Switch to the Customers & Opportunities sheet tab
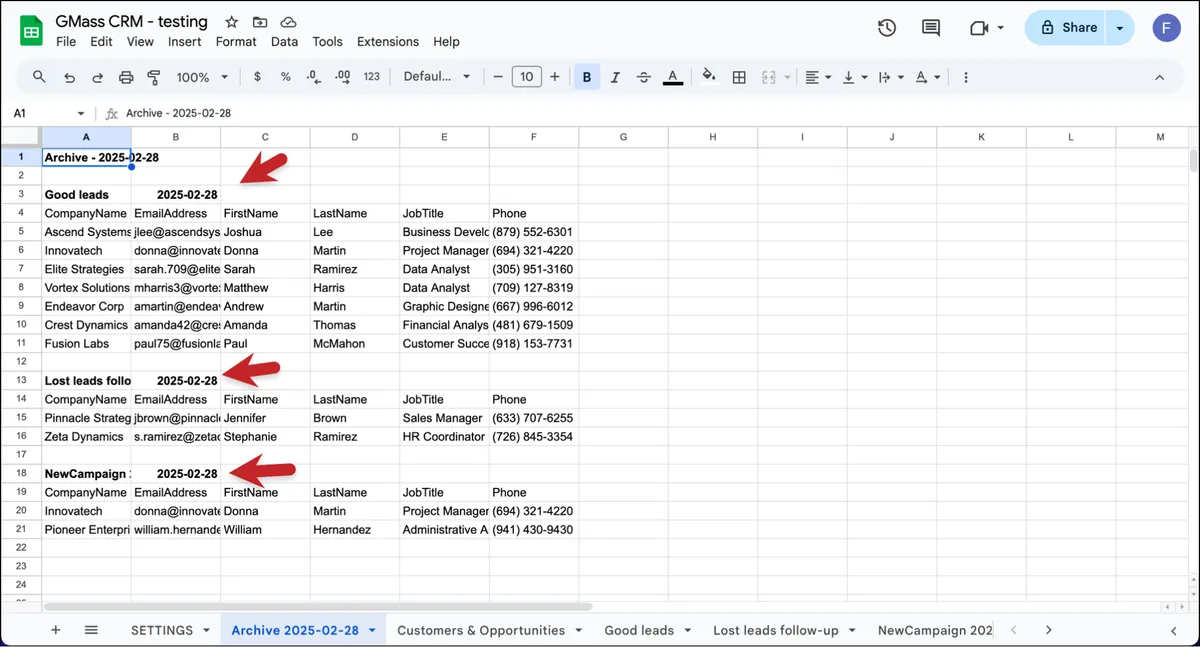The width and height of the screenshot is (1200, 647). 481,630
